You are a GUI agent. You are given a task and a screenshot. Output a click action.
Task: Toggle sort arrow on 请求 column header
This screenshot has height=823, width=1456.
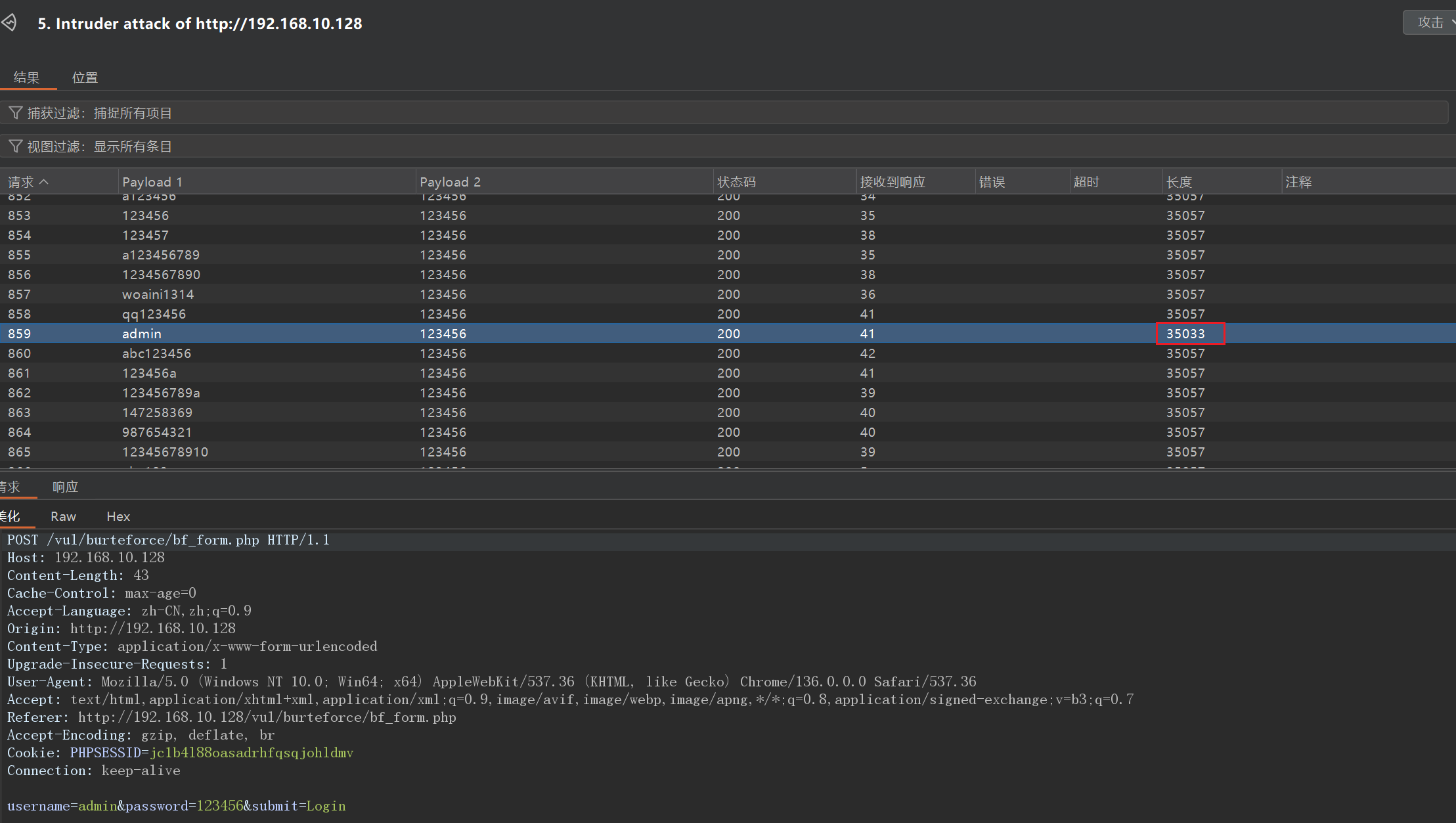[45, 182]
